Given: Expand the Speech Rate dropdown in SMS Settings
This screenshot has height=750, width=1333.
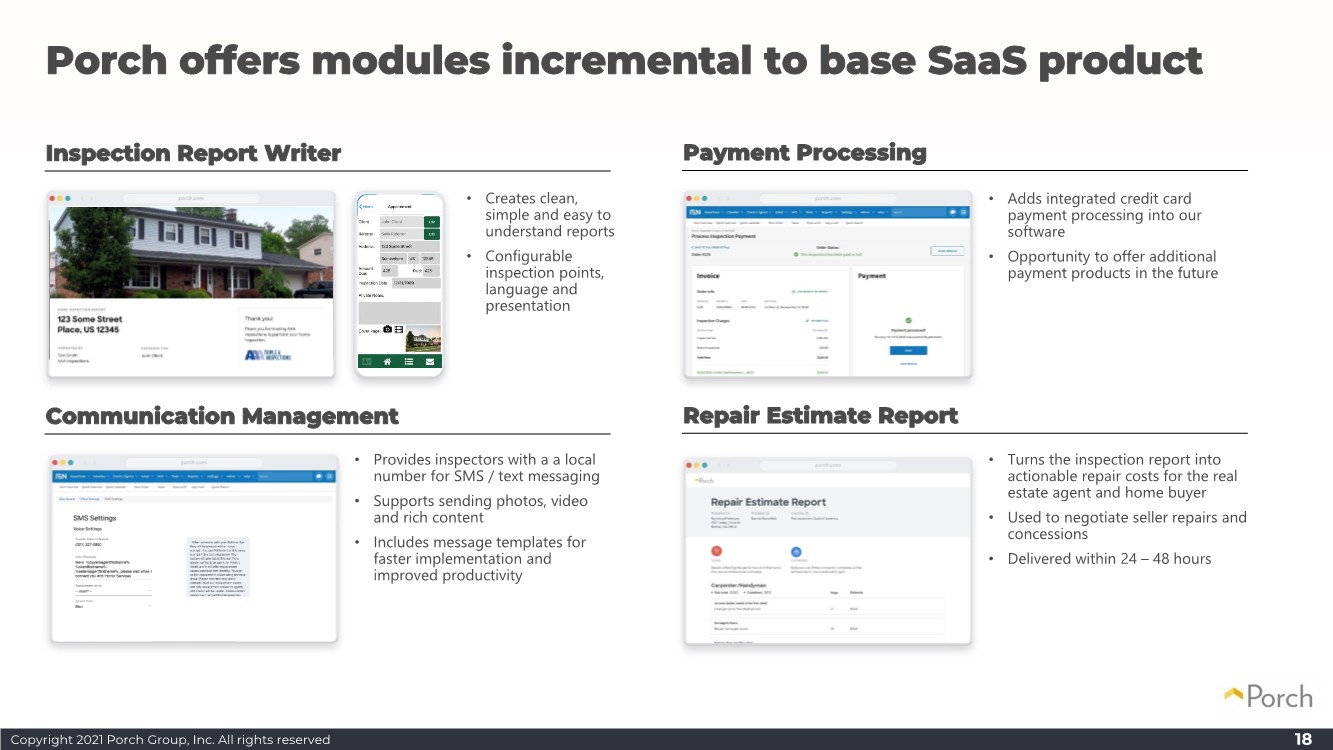Looking at the screenshot, I should point(113,606).
